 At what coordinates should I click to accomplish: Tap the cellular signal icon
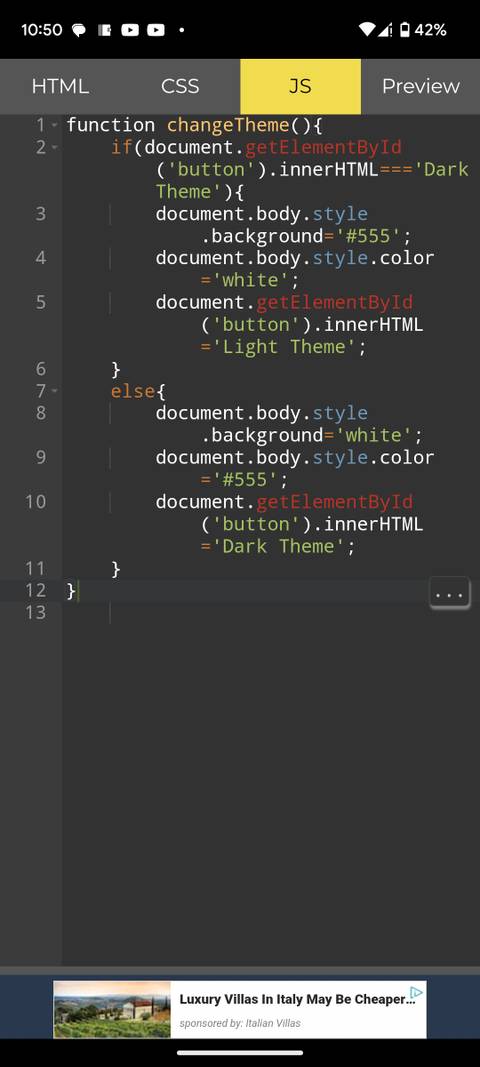(385, 30)
